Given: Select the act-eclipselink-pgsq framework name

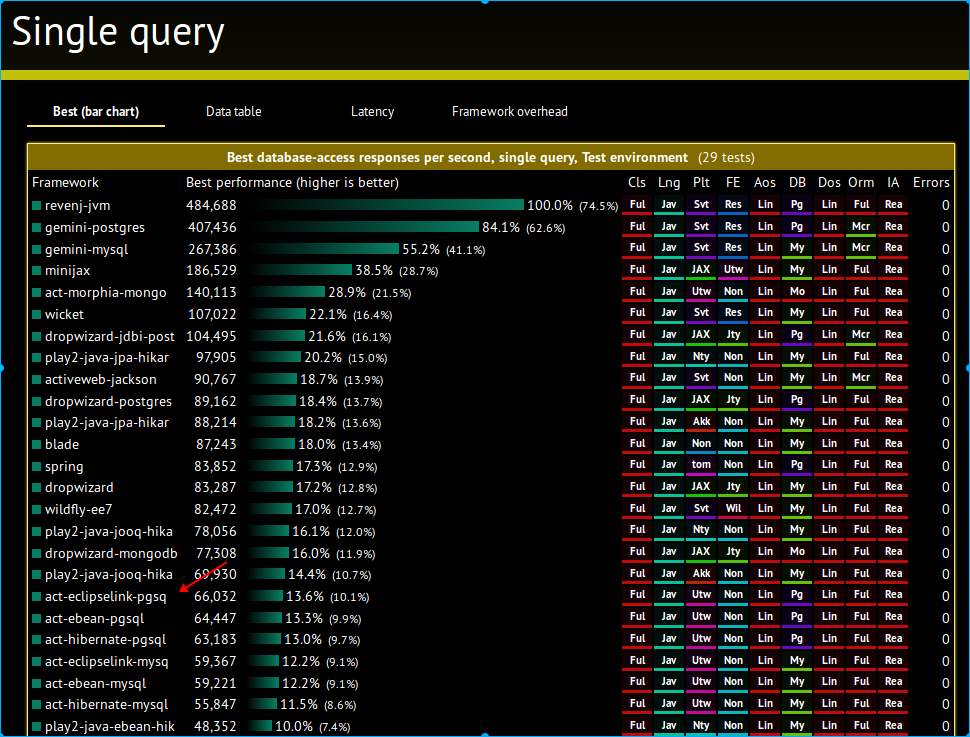Looking at the screenshot, I should [106, 597].
